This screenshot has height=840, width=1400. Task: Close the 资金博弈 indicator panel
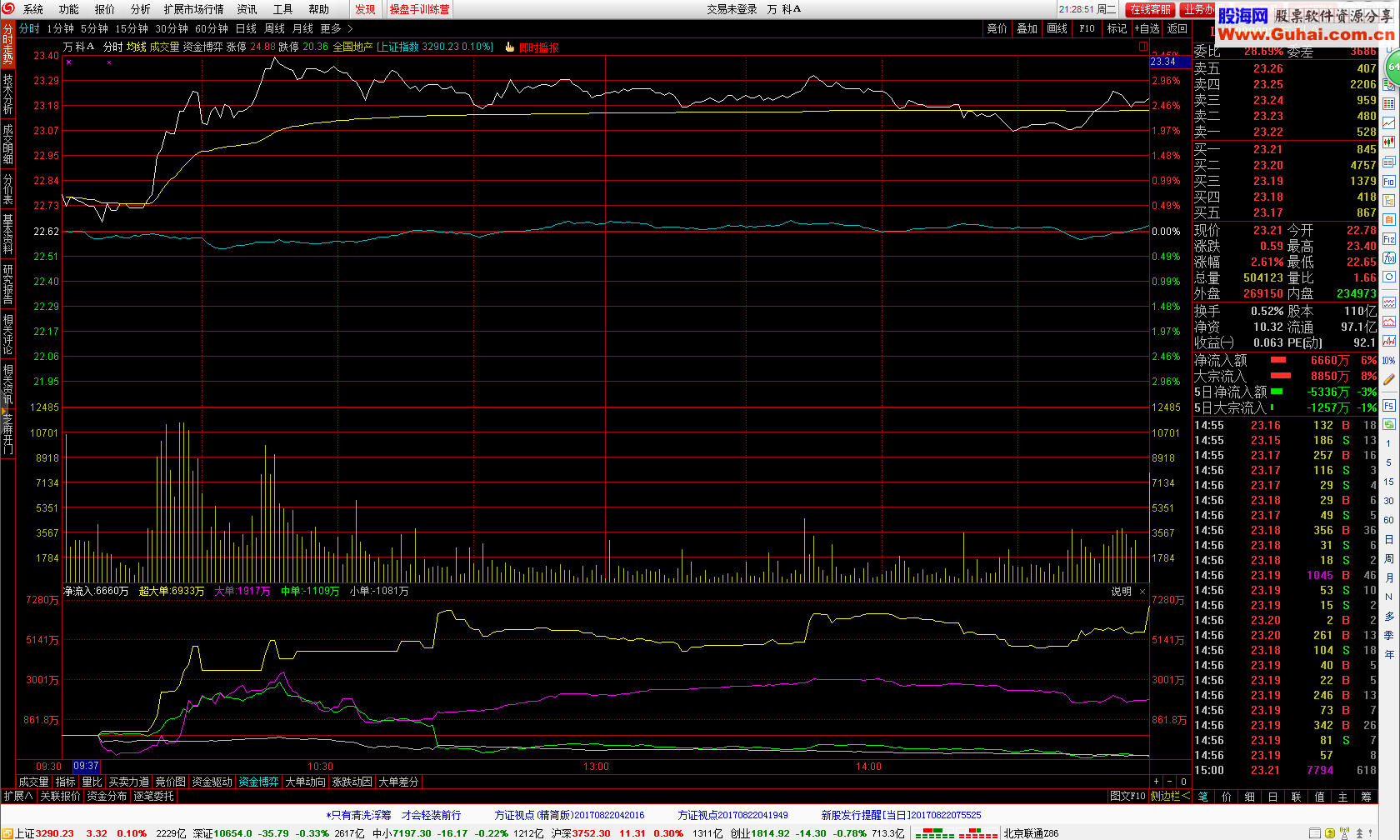(1142, 592)
